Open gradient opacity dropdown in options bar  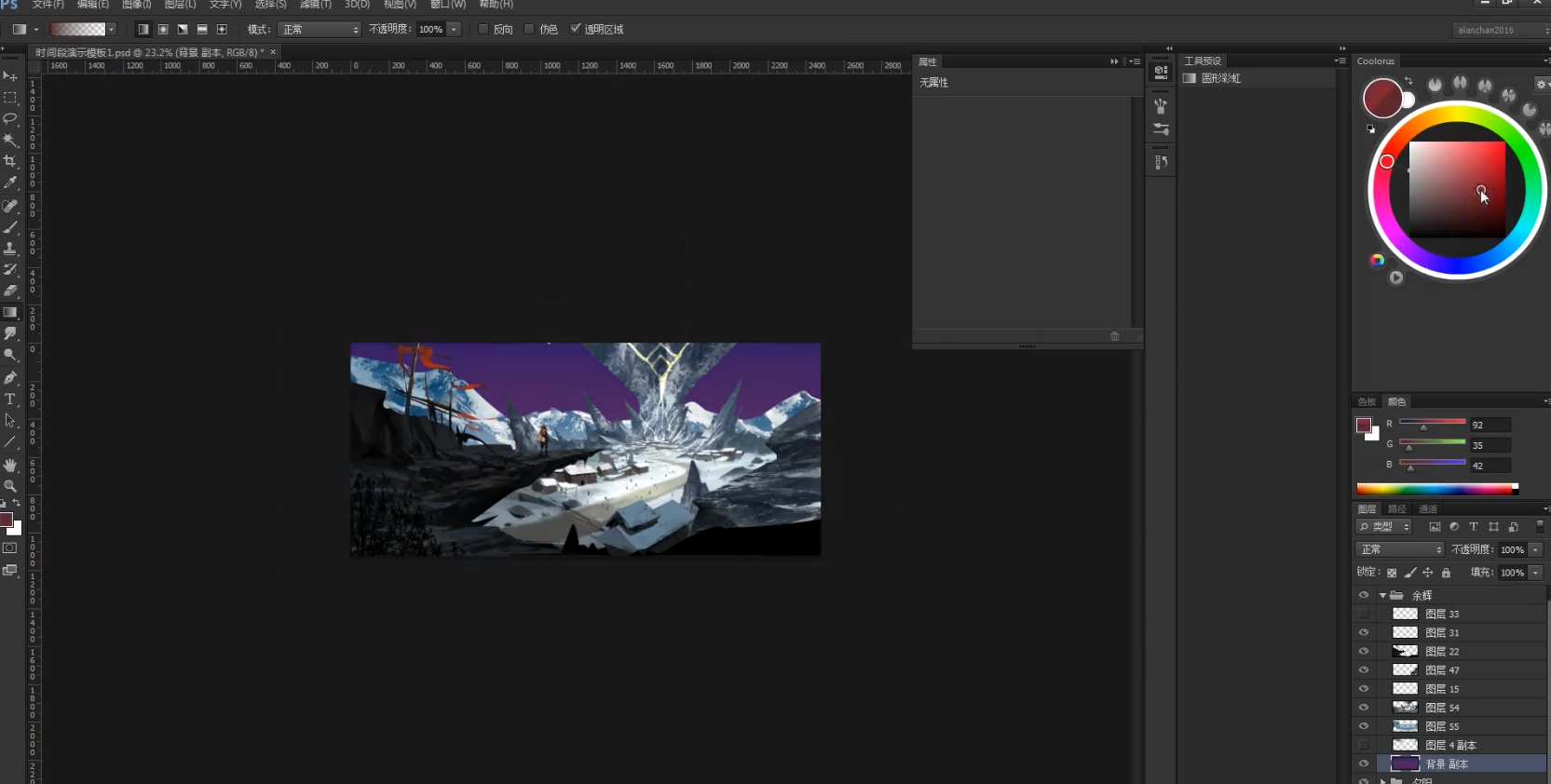click(455, 30)
